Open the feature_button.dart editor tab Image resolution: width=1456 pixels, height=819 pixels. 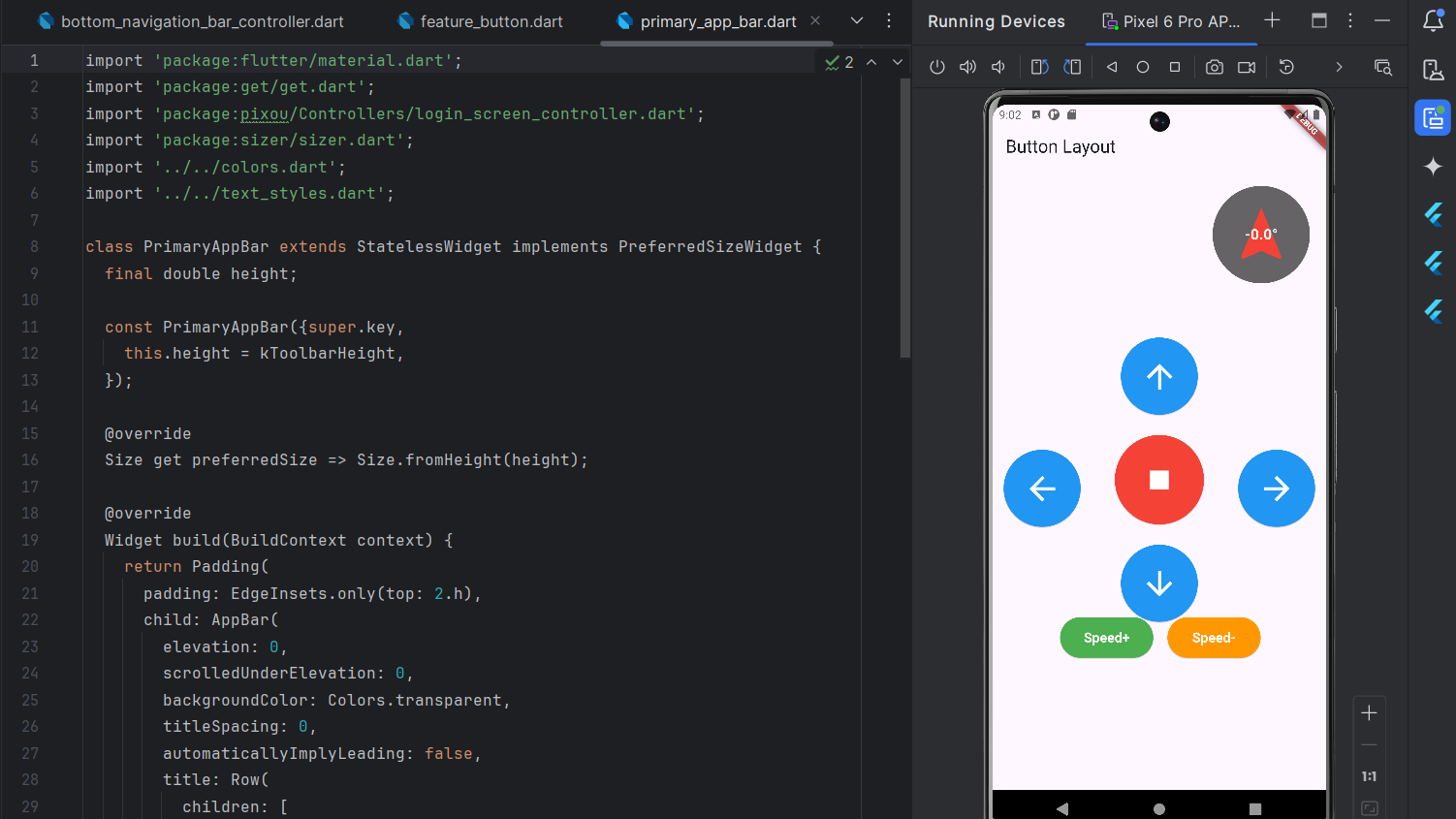(x=481, y=21)
